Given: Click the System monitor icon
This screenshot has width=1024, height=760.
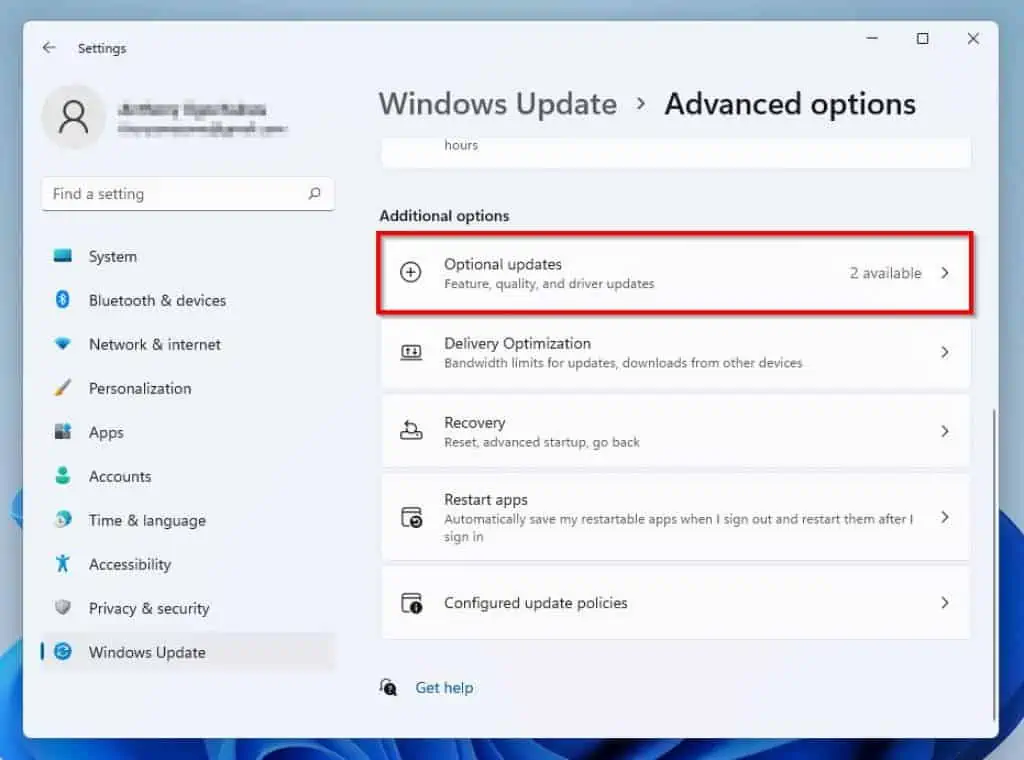Looking at the screenshot, I should click(x=63, y=255).
